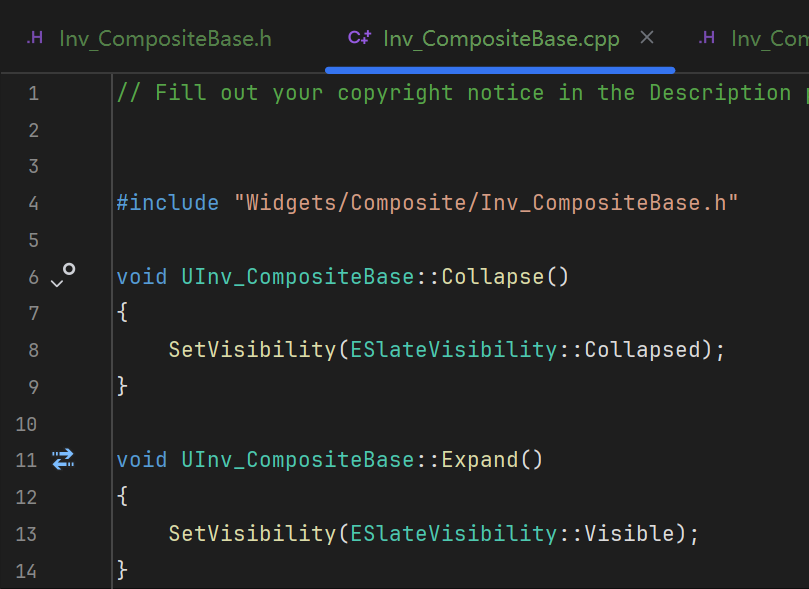Click the include path Inv_CompositeBase.h string

click(x=486, y=203)
